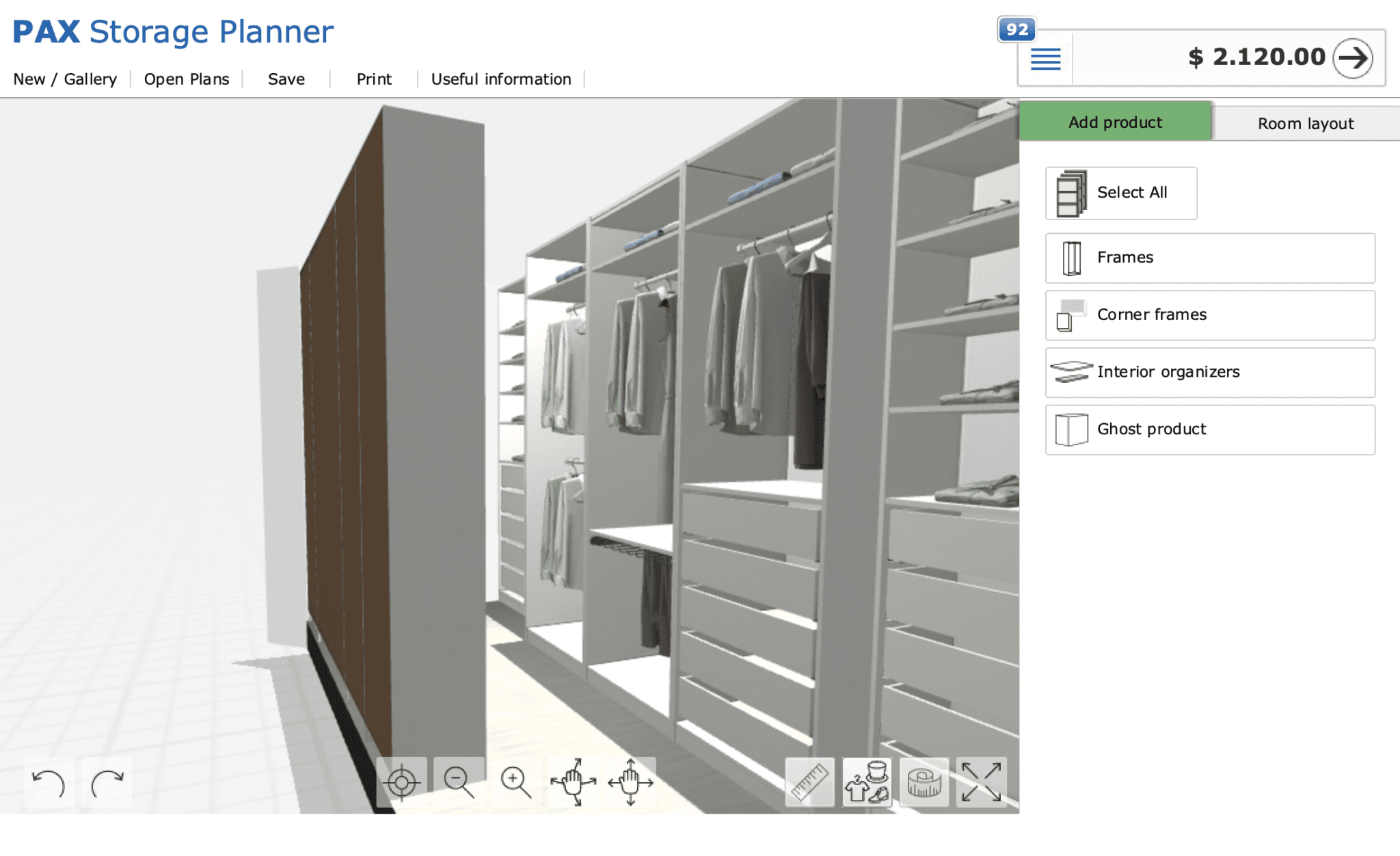Viewport: 1400px width, 856px height.
Task: Click the tape measure icon
Action: click(924, 781)
